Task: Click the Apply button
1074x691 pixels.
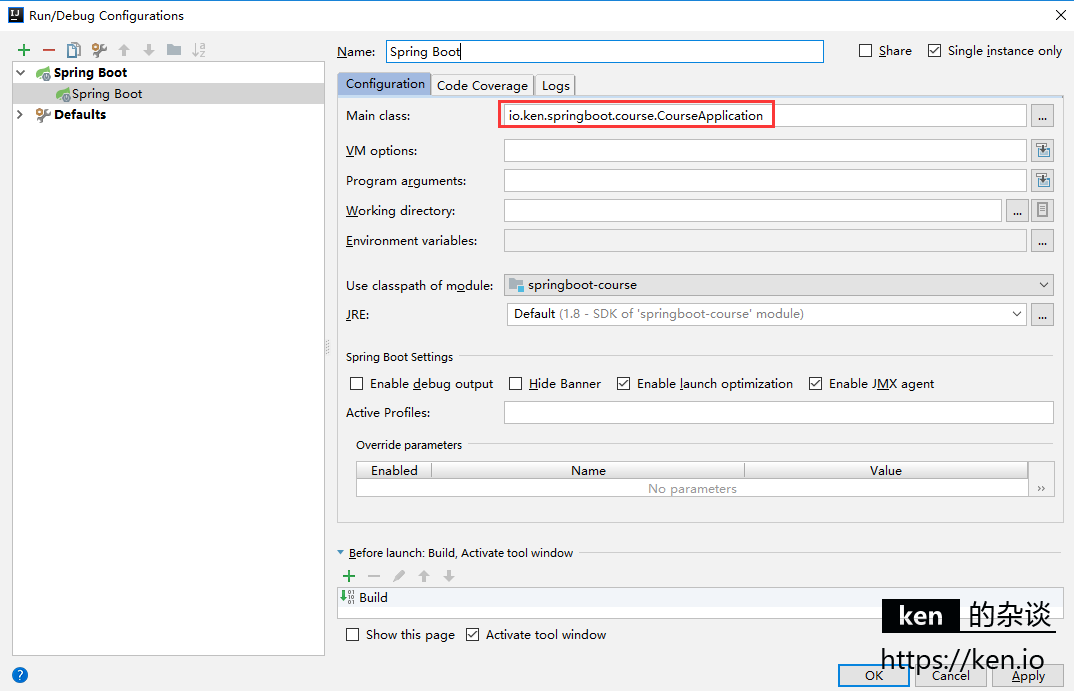Action: tap(1028, 675)
